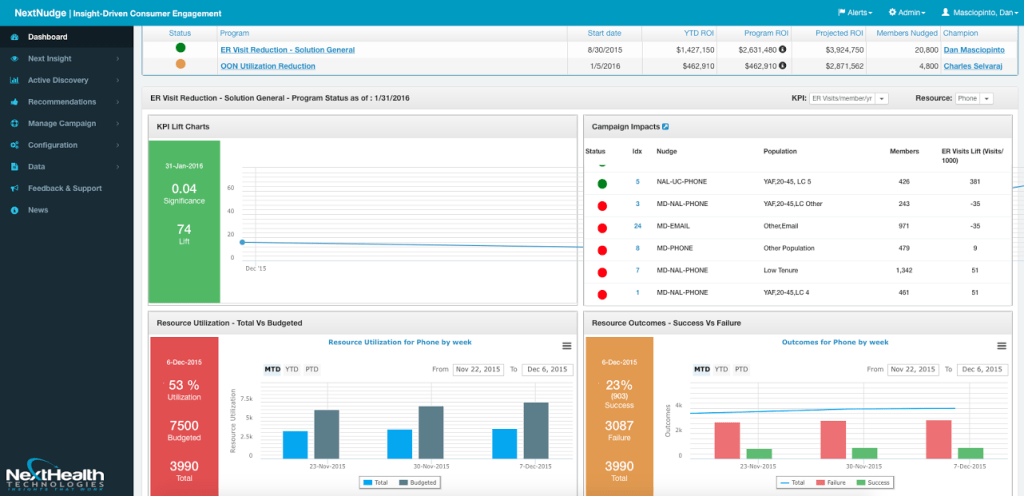Click the Recommendations thumbs-up icon
The height and width of the screenshot is (496, 1024).
(x=14, y=102)
